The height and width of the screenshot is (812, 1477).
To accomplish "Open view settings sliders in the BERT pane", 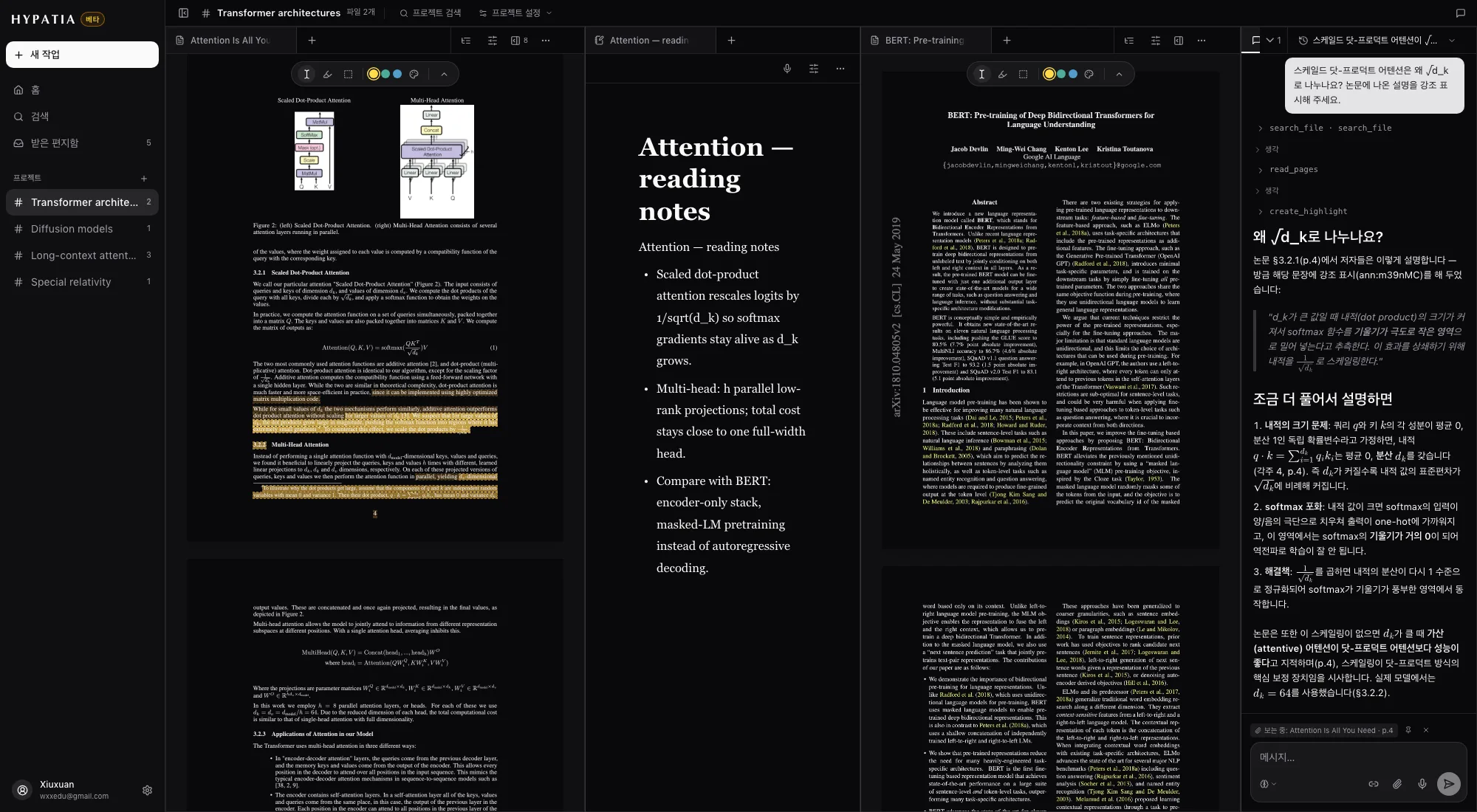I will click(x=1156, y=41).
